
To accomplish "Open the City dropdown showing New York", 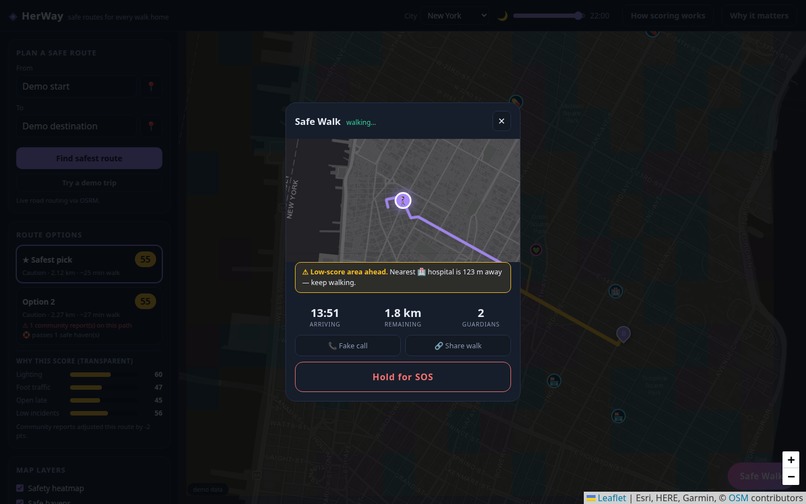I will tap(456, 15).
